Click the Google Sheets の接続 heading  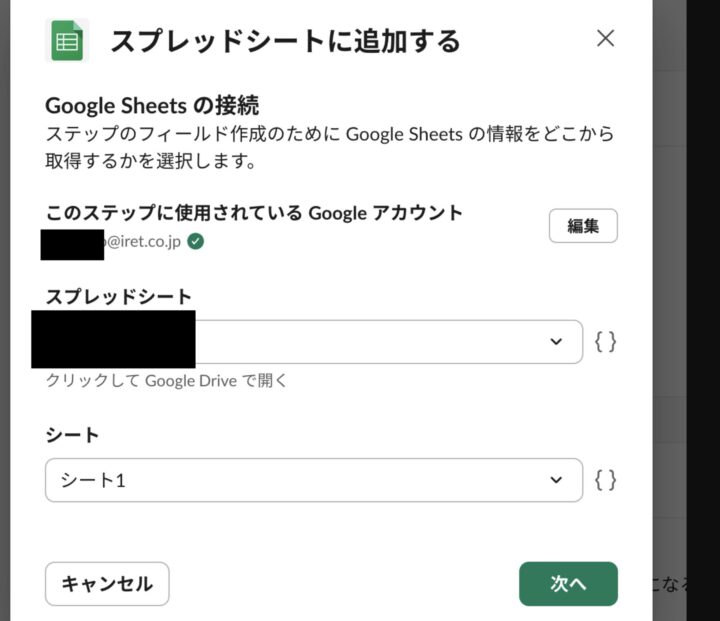click(x=153, y=105)
